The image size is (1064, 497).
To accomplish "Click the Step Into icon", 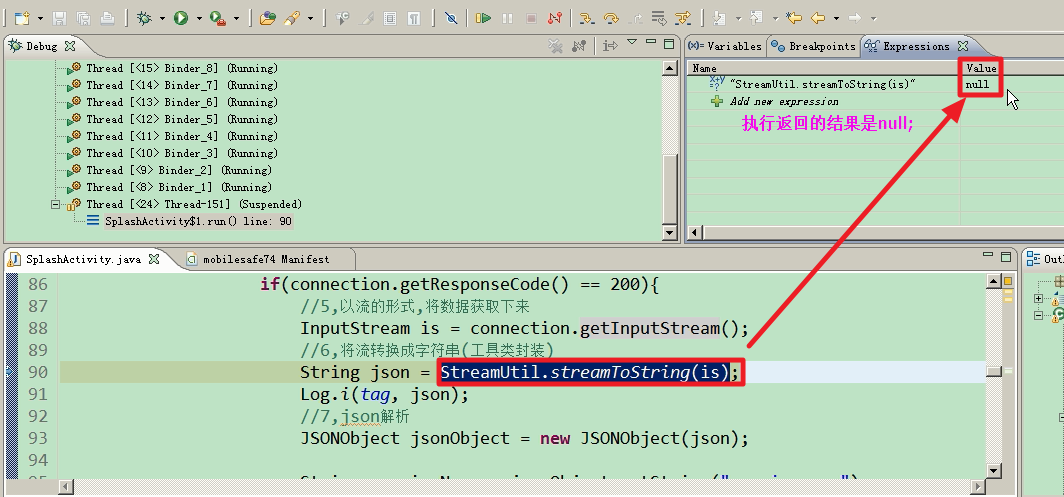I will [587, 18].
